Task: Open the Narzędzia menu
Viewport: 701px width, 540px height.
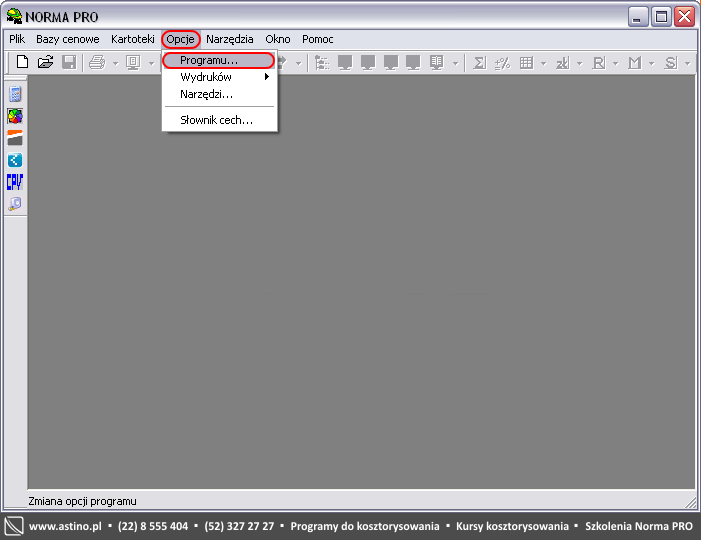Action: (x=230, y=39)
